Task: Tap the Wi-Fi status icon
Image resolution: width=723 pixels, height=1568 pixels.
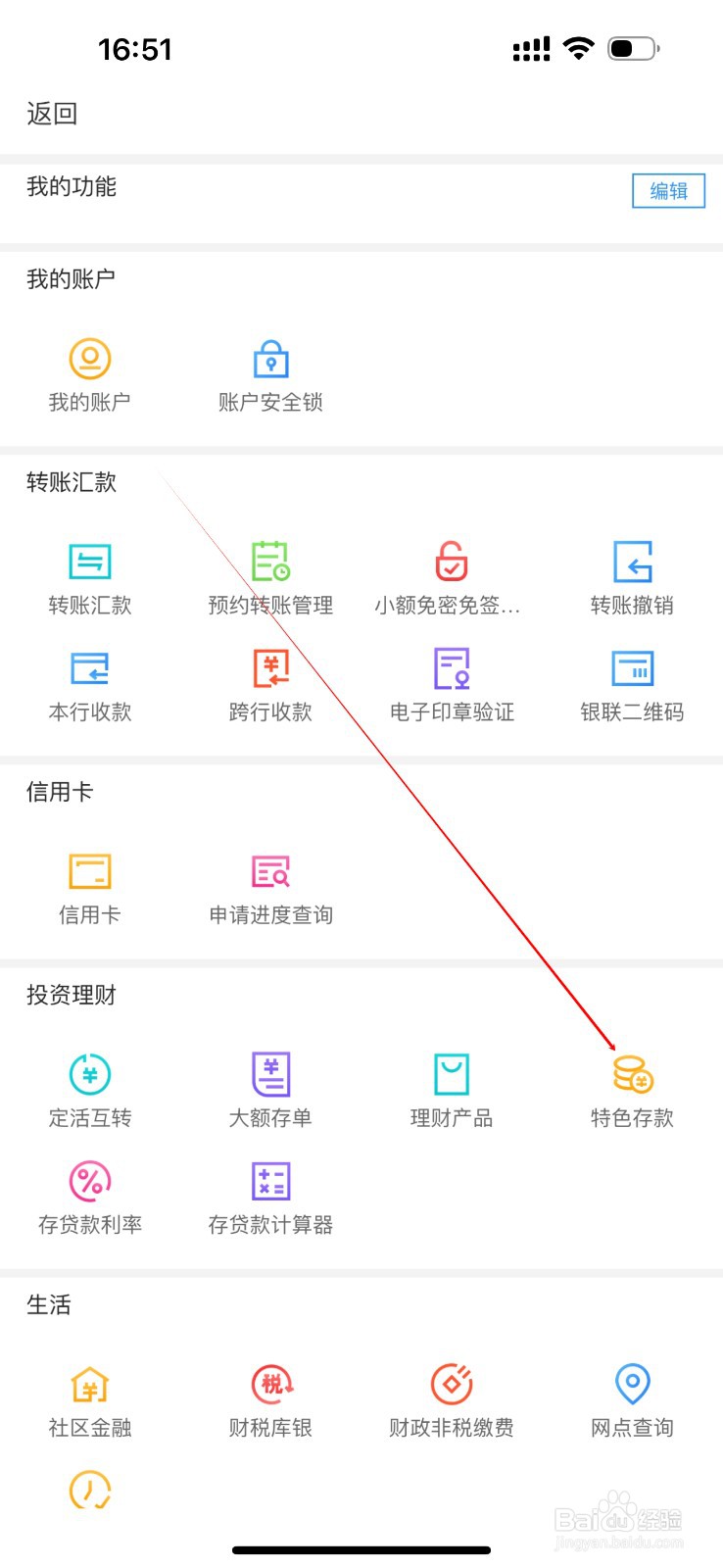Action: [x=579, y=48]
